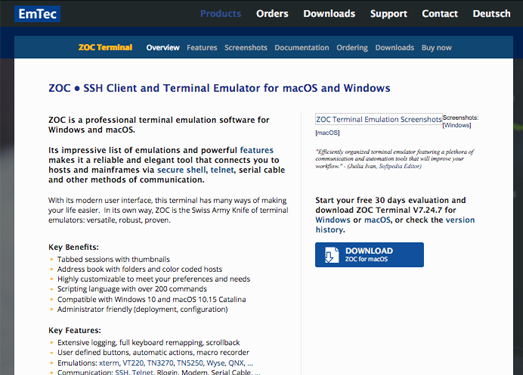The height and width of the screenshot is (375, 523).
Task: Select the Downloads tab in ZOC bar
Action: [x=395, y=48]
